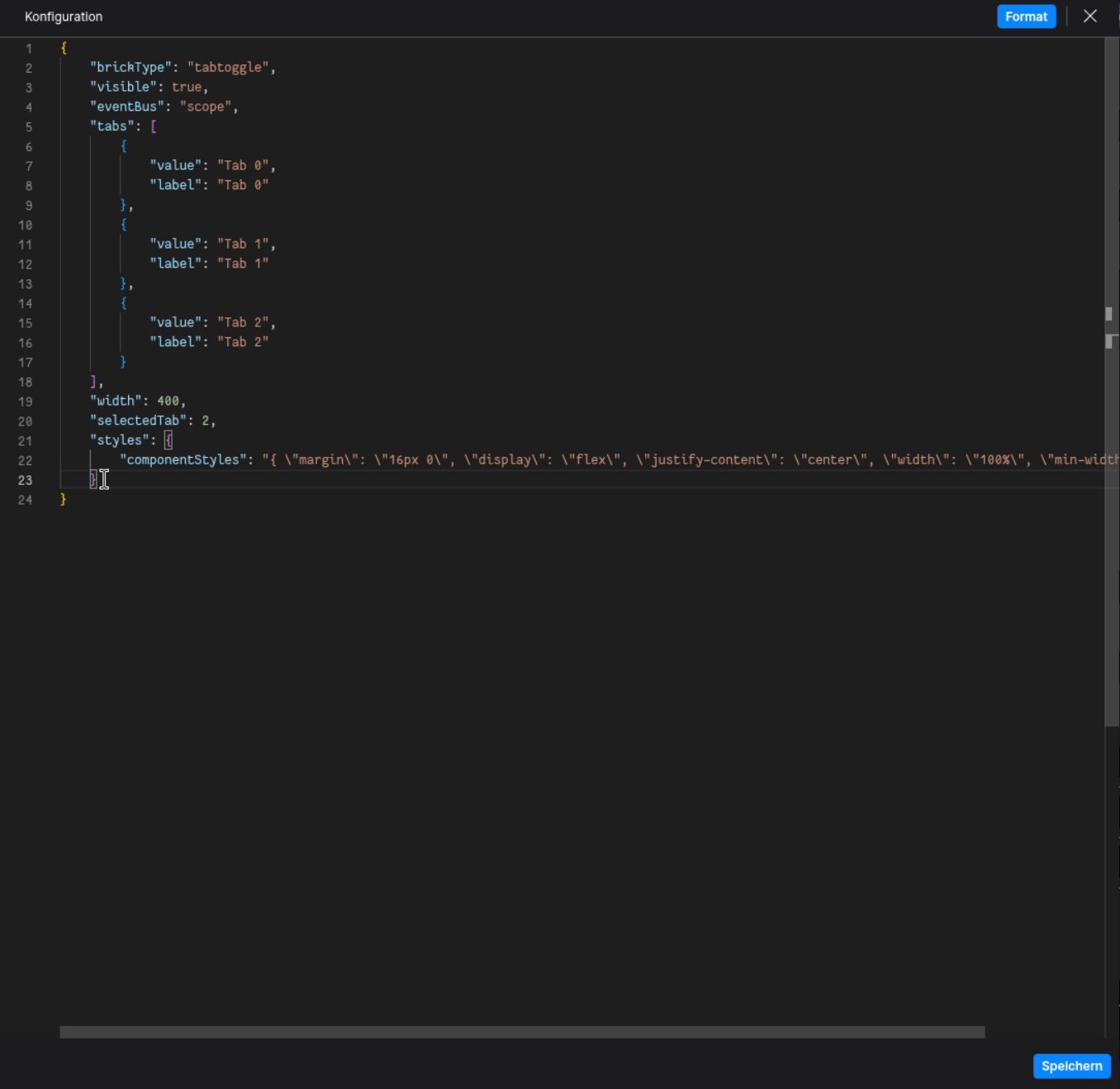This screenshot has width=1120, height=1089.
Task: Place cursor on the "tabtoggle" value
Action: [229, 67]
